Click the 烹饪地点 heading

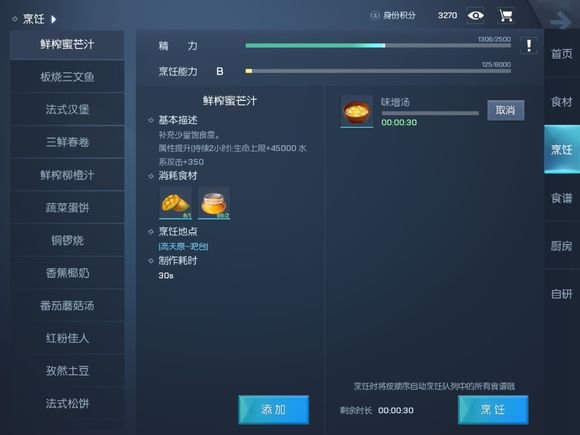tap(178, 232)
